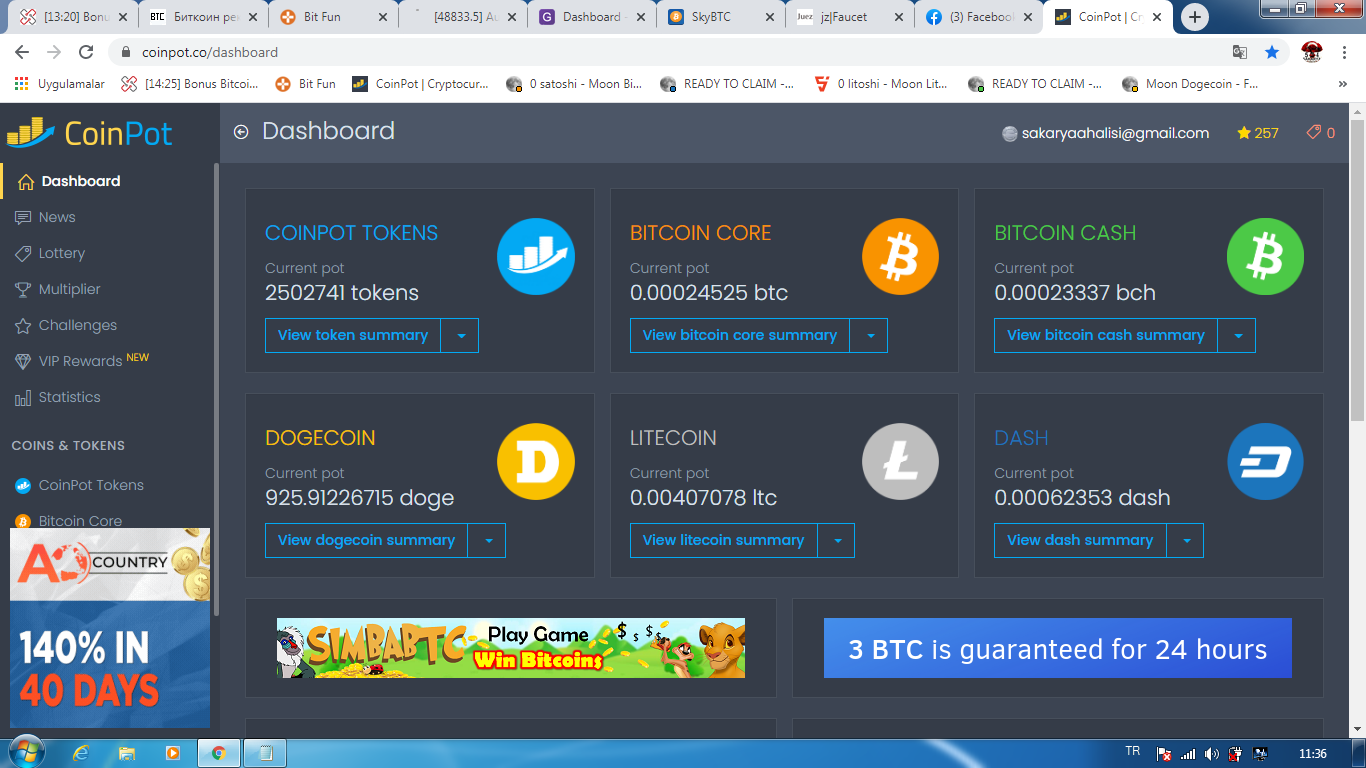
Task: Click the Chrome back navigation arrow
Action: pyautogui.click(x=23, y=52)
